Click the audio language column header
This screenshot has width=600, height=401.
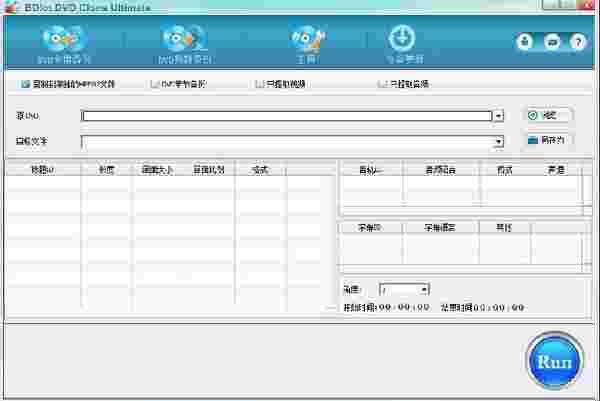point(441,170)
